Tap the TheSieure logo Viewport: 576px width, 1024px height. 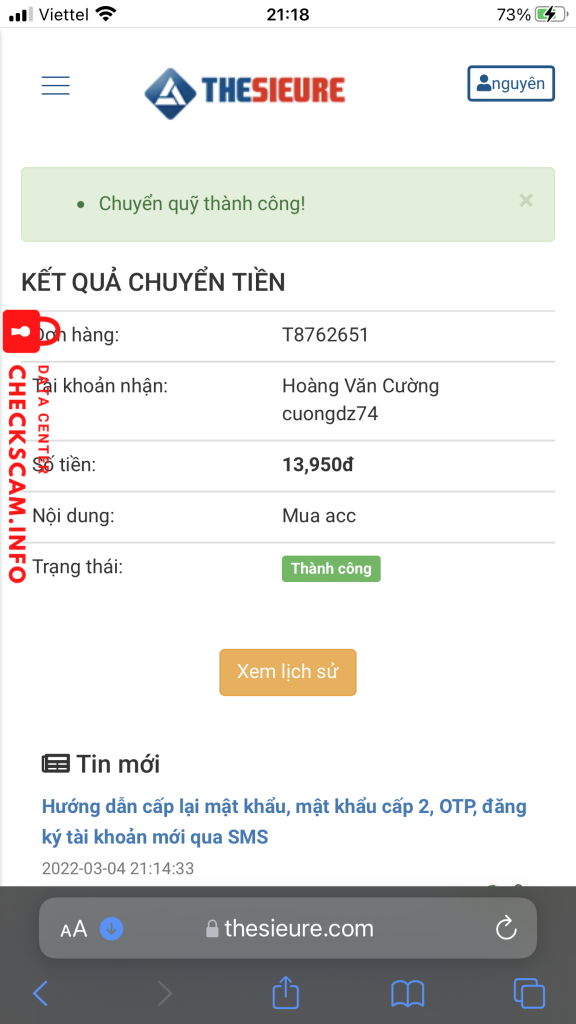(245, 91)
